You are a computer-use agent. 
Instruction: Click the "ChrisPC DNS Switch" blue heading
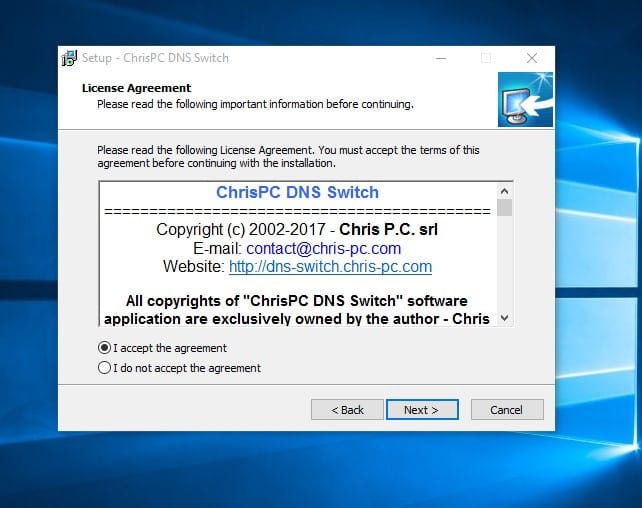pos(297,192)
